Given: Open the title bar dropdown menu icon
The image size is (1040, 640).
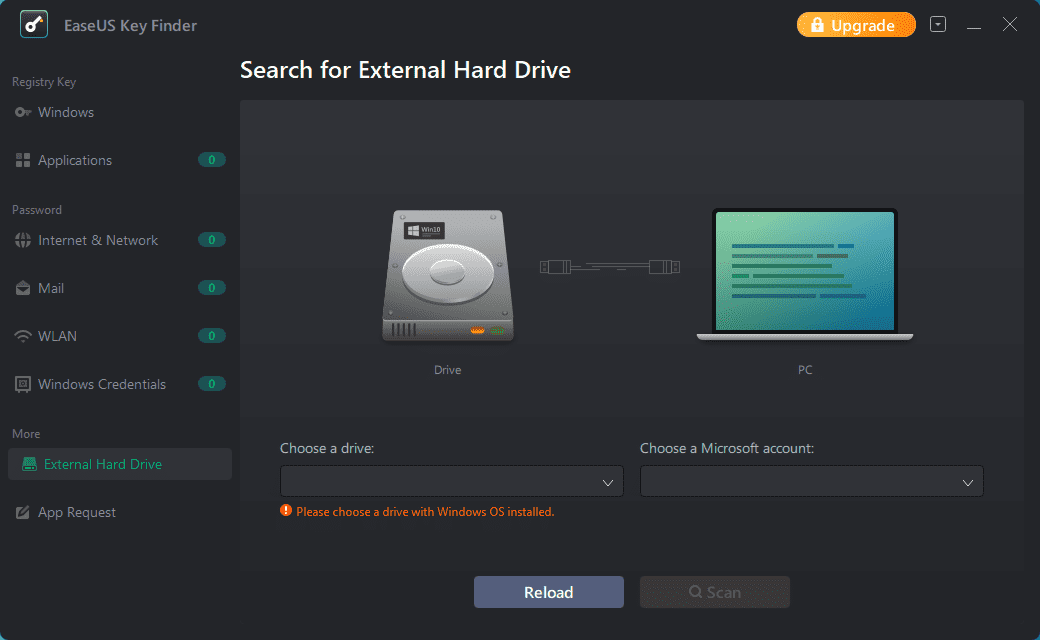Looking at the screenshot, I should point(938,25).
